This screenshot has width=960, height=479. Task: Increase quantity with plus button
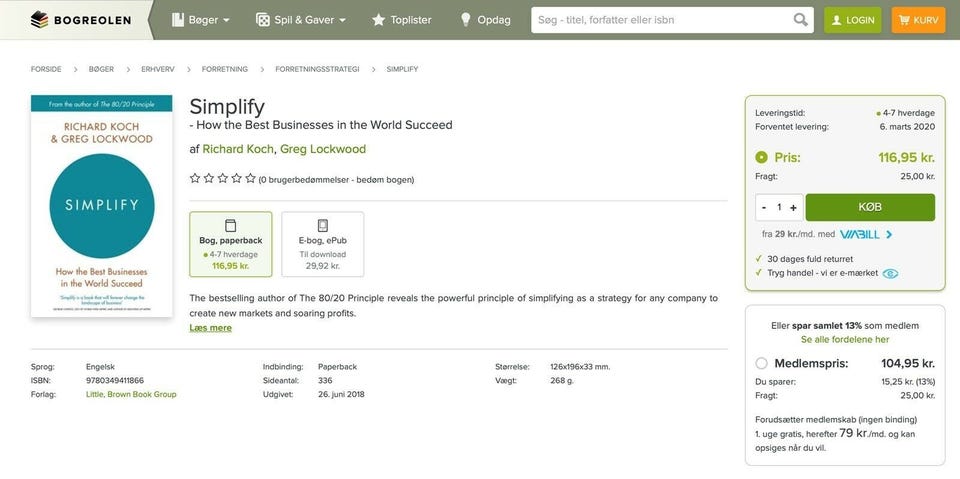point(794,207)
